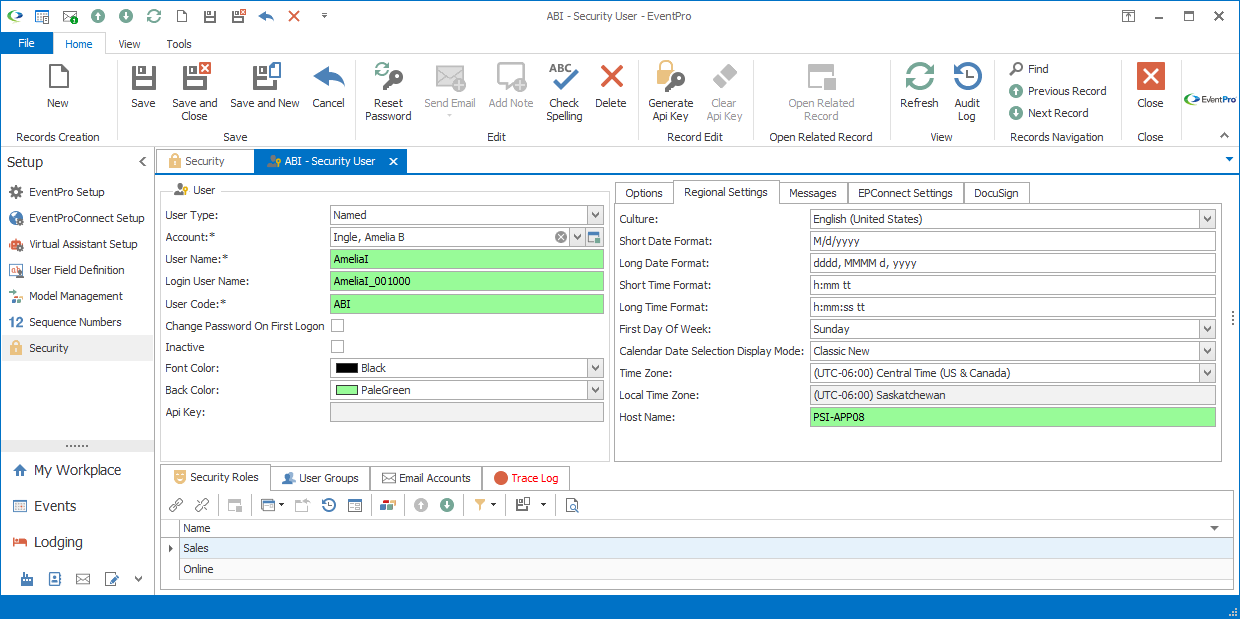The image size is (1240, 619).
Task: Open the Lodging section
Action: pyautogui.click(x=58, y=542)
